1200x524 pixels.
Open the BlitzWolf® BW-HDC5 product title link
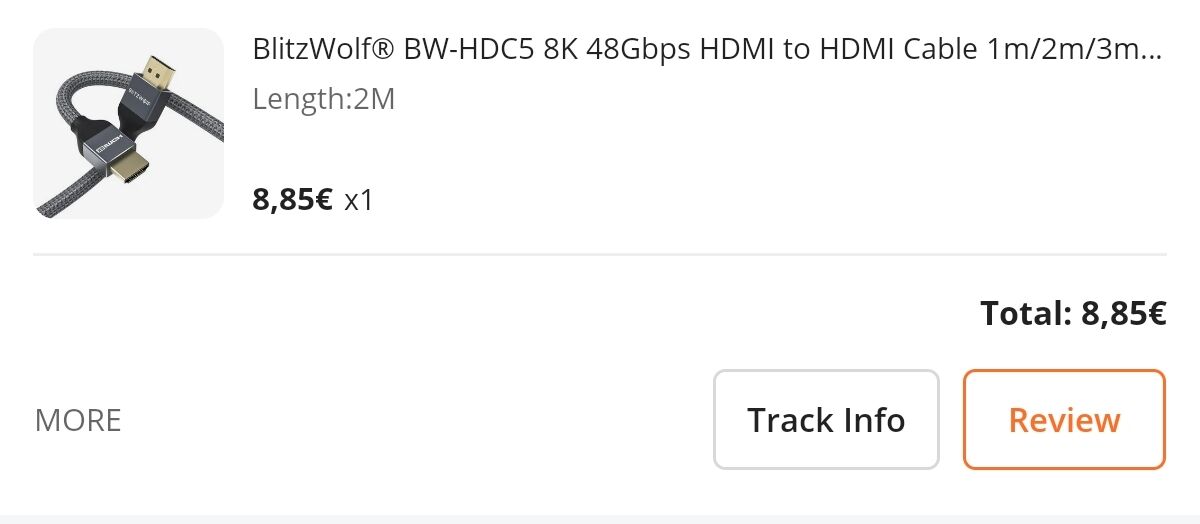point(708,49)
